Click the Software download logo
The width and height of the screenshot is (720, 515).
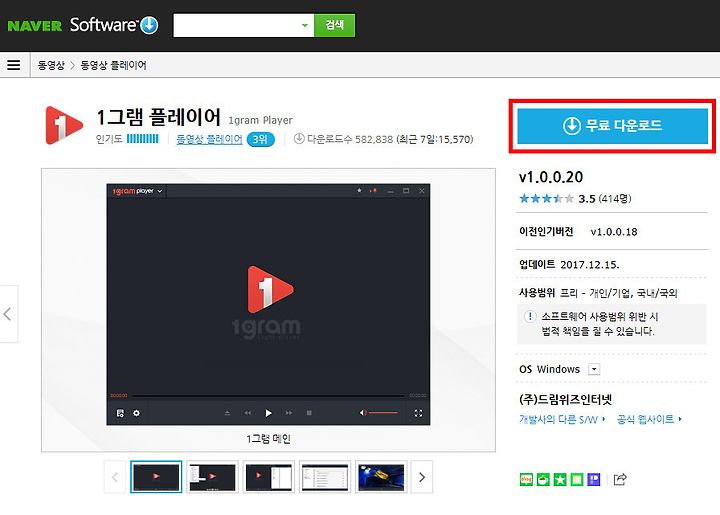[114, 25]
